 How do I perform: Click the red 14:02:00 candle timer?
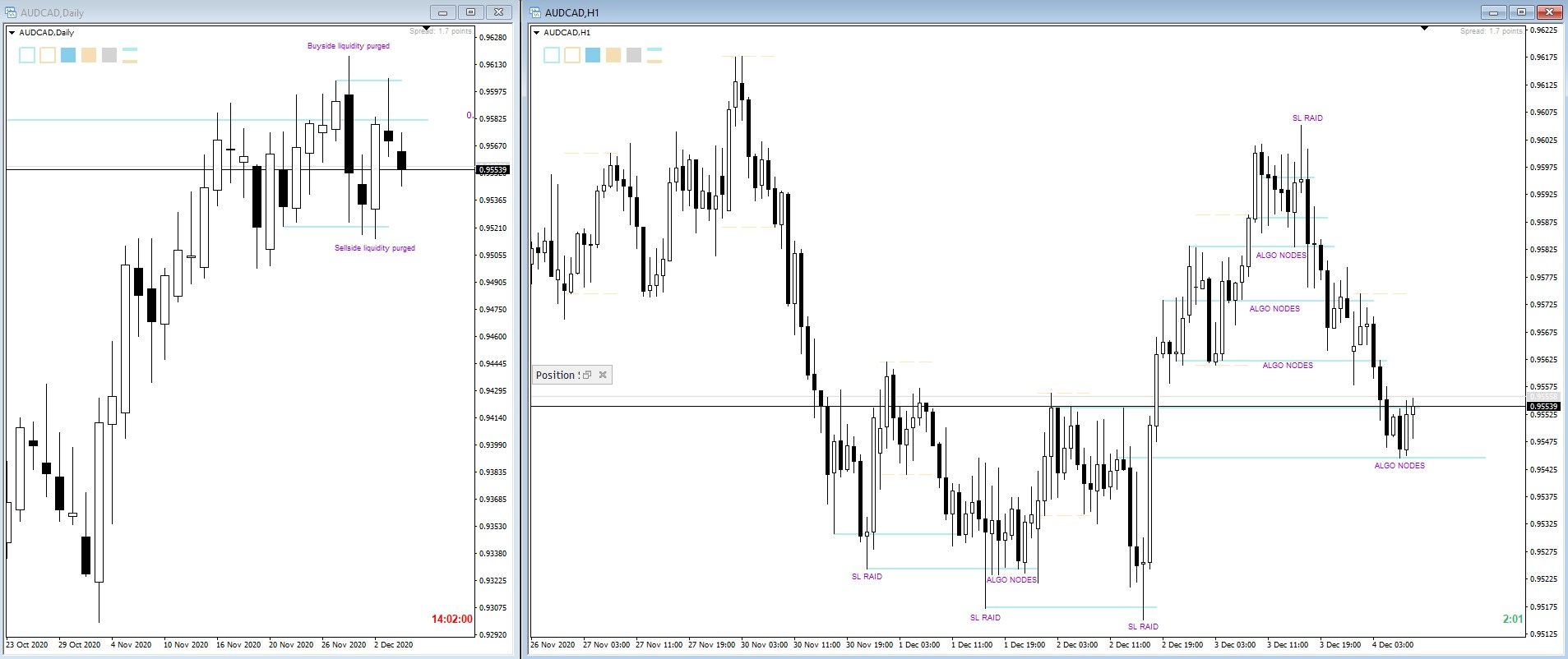[452, 619]
